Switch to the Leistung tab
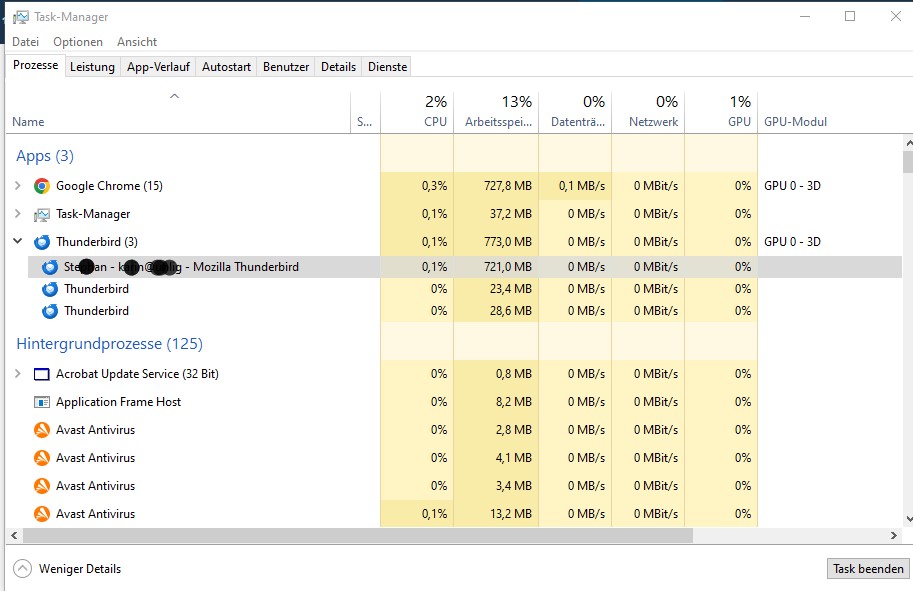The image size is (913, 591). pyautogui.click(x=92, y=67)
